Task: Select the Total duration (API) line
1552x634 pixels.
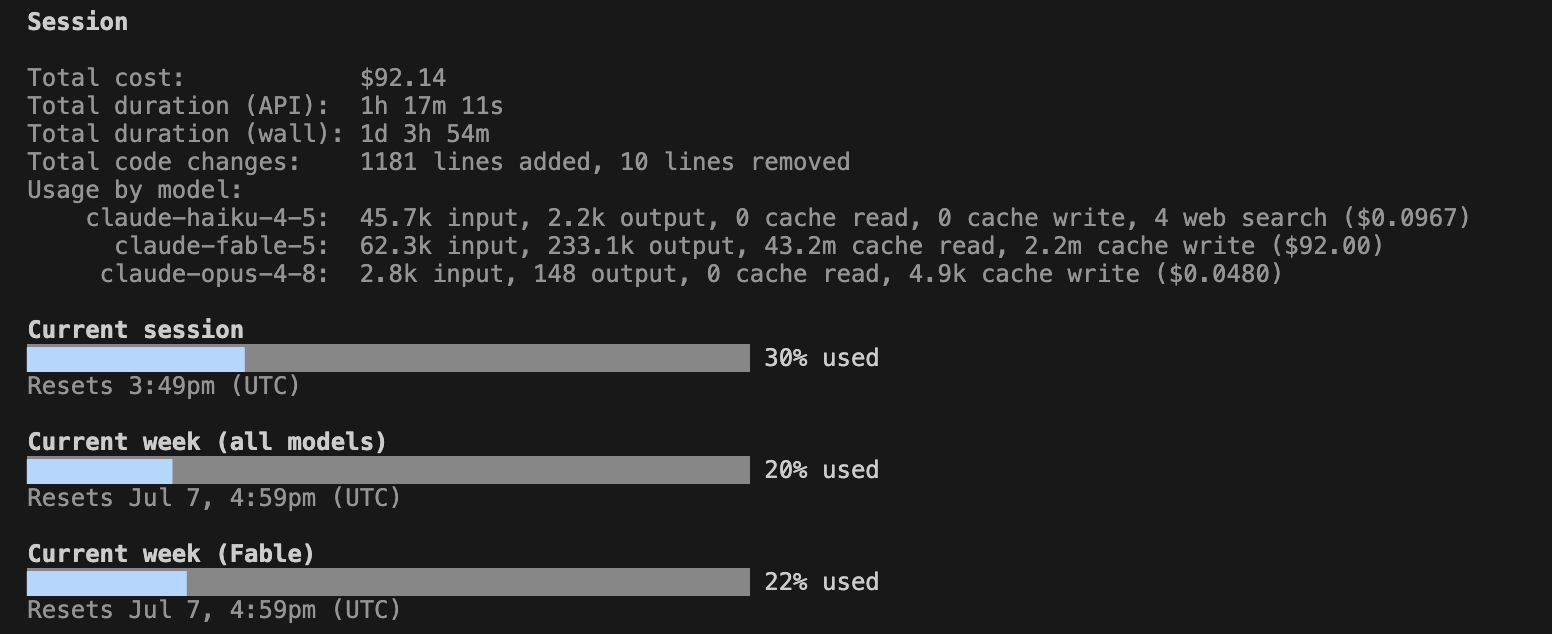Action: (x=265, y=106)
